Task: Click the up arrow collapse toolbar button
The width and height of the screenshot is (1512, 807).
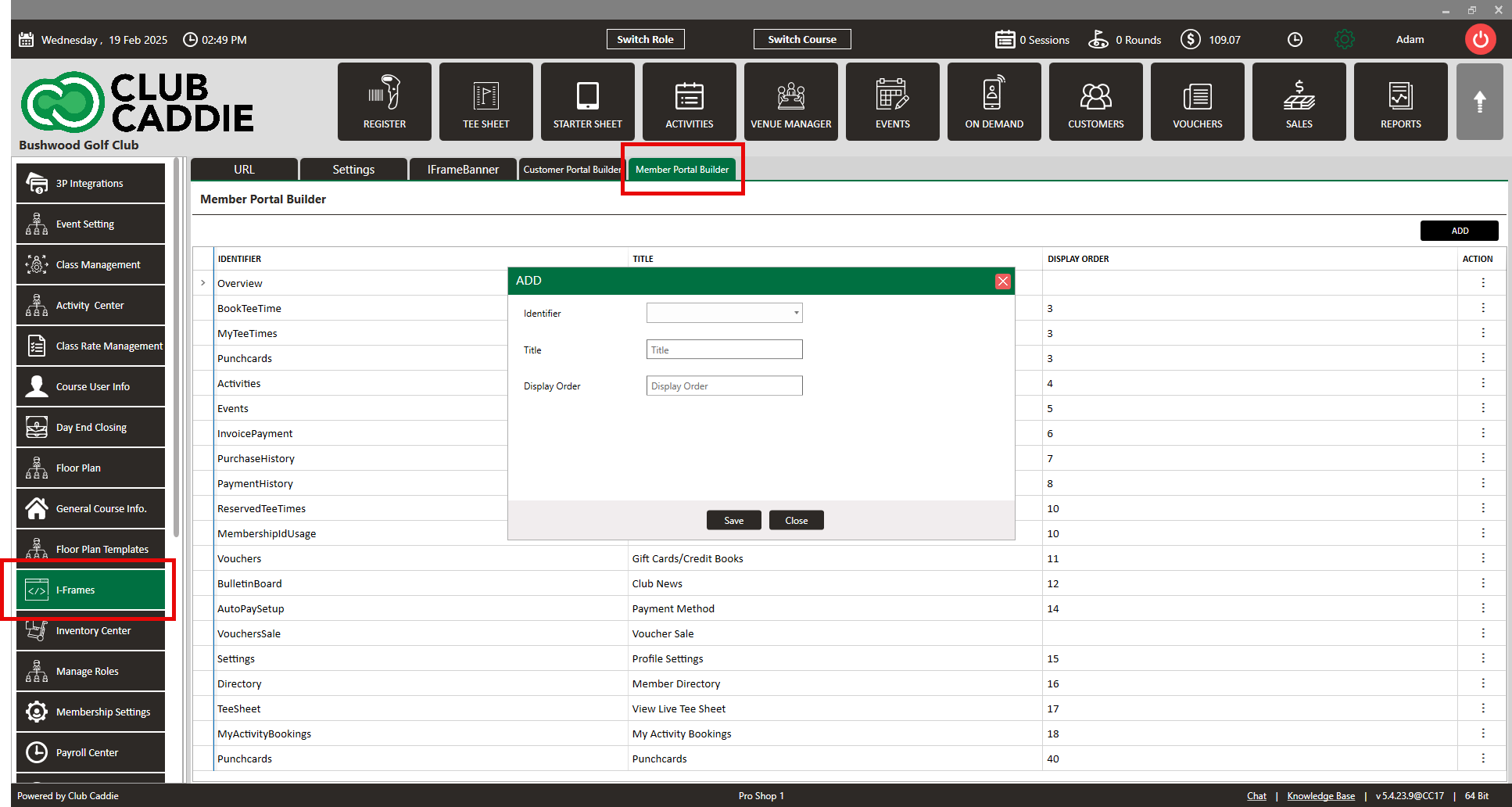Action: (1480, 102)
